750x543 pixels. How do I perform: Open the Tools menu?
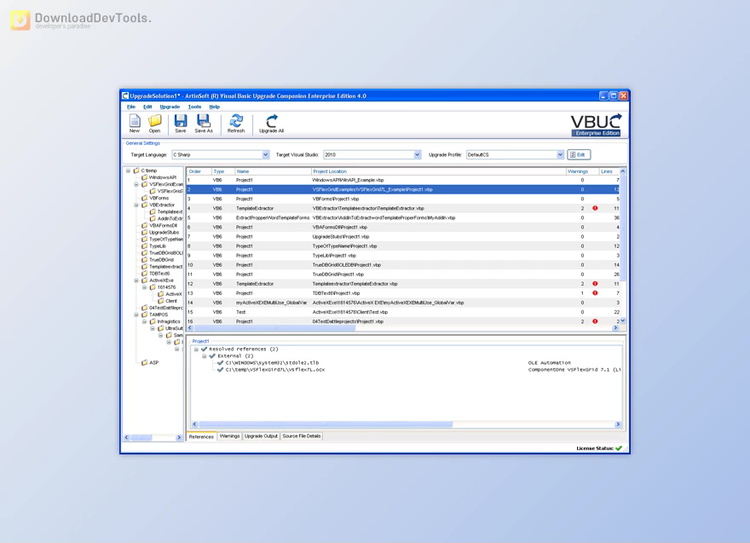click(x=195, y=107)
